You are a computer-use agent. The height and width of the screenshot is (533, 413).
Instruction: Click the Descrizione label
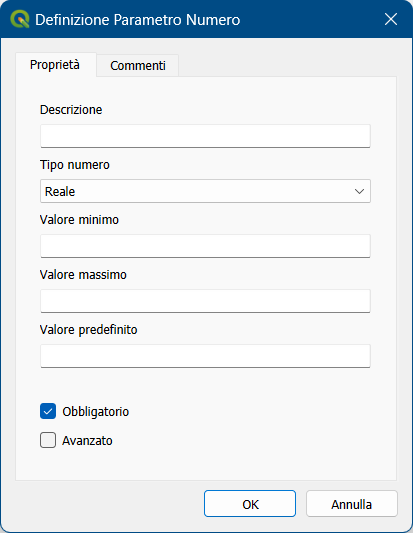[71, 110]
